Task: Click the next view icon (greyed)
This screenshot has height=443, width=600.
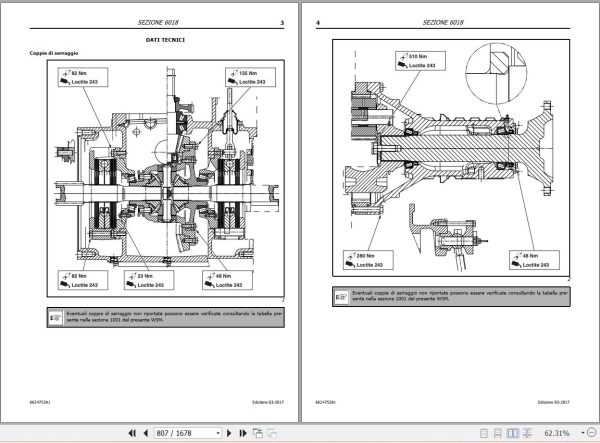Action: tap(272, 433)
